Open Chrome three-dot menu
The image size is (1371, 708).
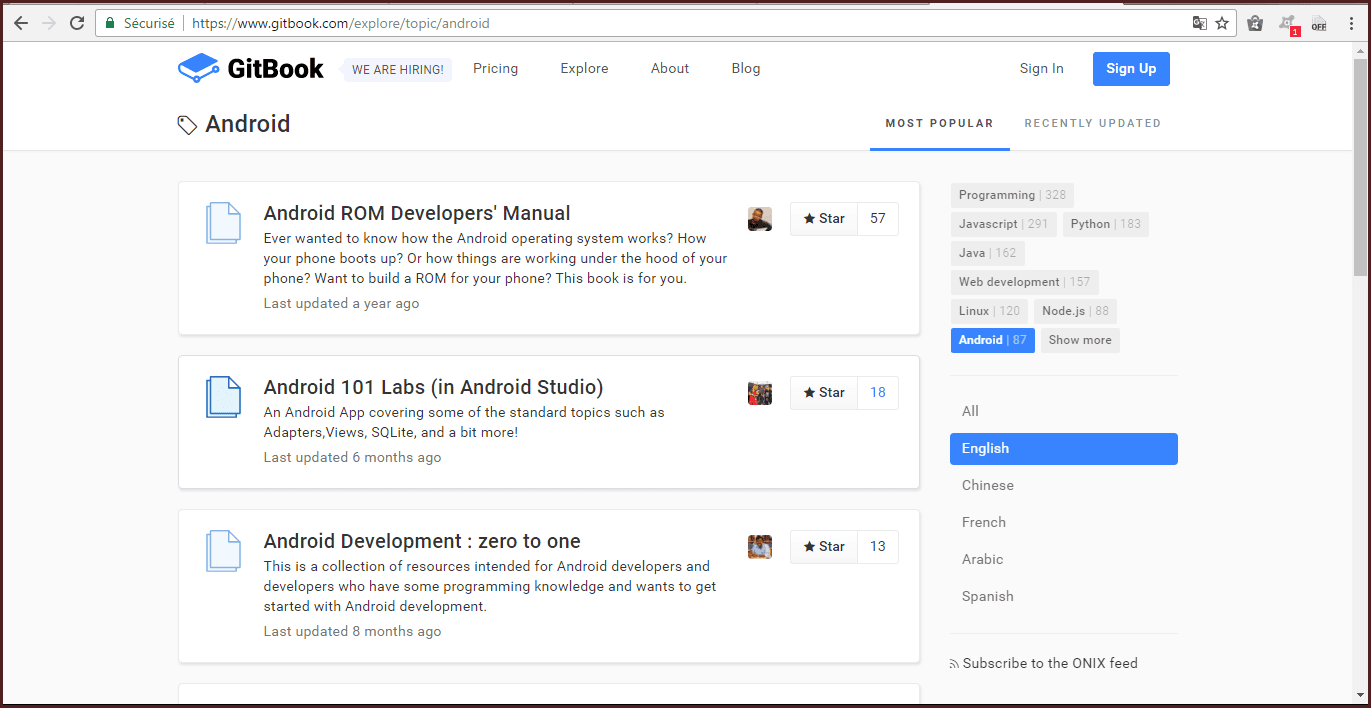pyautogui.click(x=1350, y=23)
